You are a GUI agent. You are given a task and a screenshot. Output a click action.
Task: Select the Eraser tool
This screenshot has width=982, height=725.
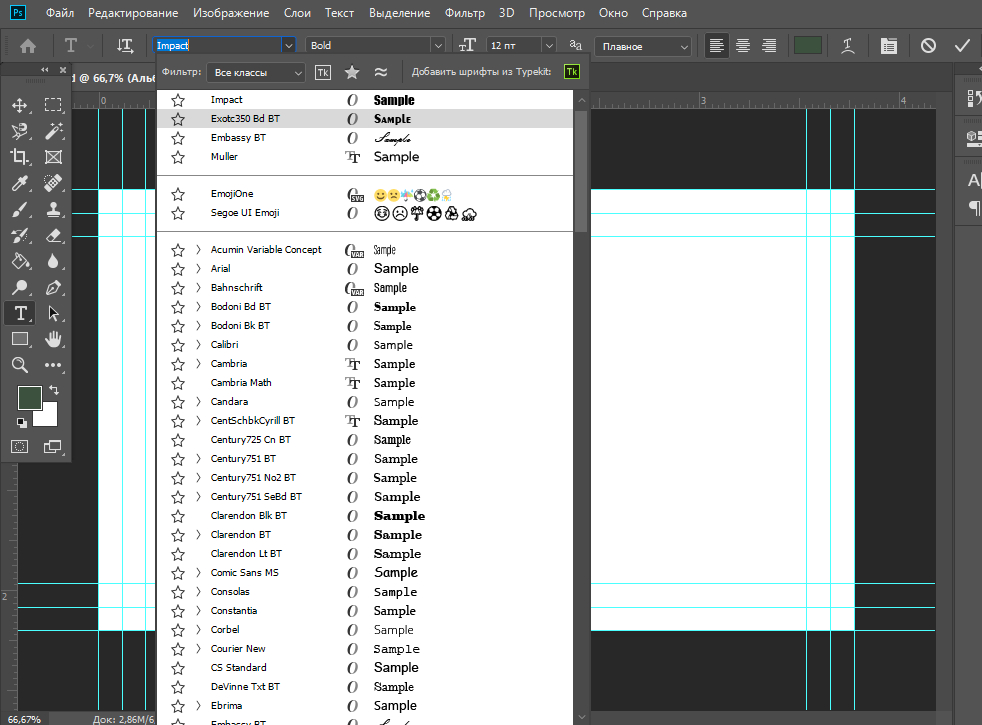(54, 235)
